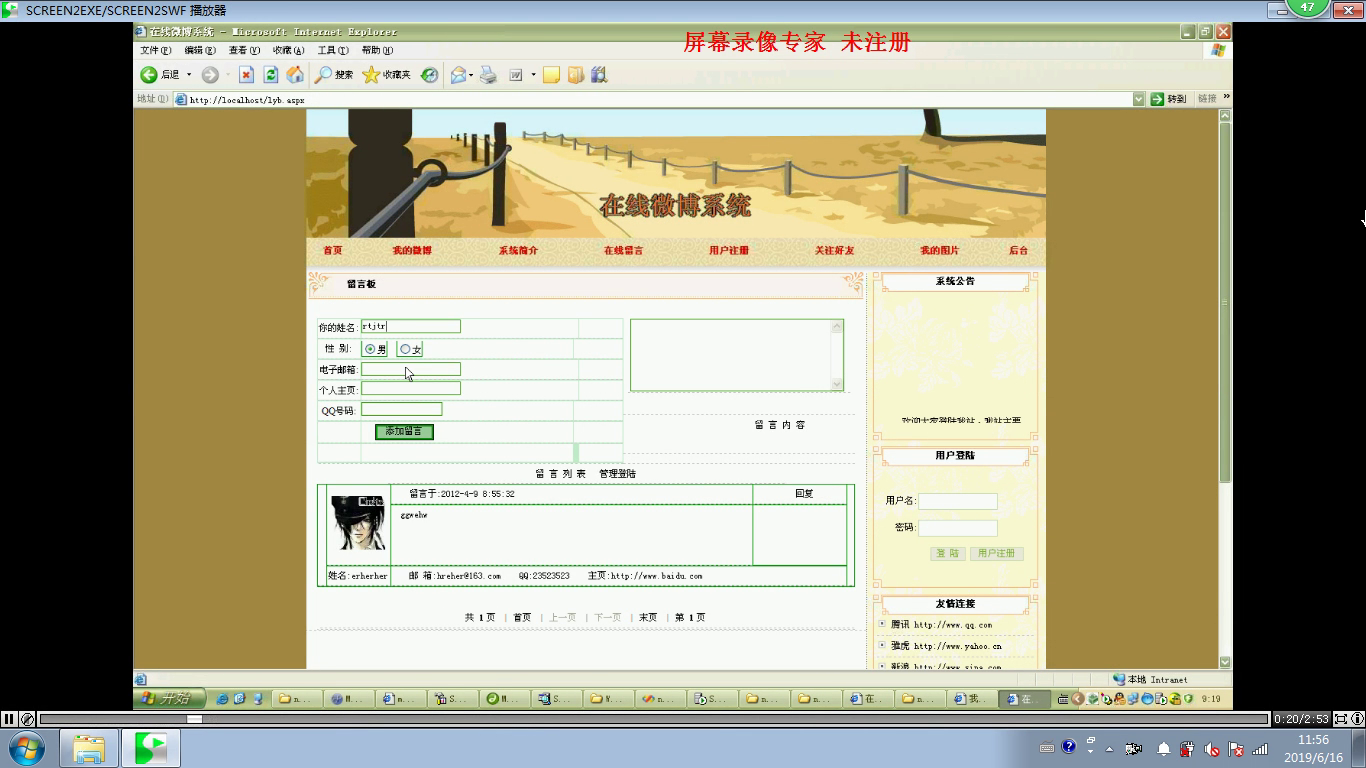Image resolution: width=1366 pixels, height=768 pixels.
Task: Open the Back button dropdown arrow
Action: click(189, 75)
